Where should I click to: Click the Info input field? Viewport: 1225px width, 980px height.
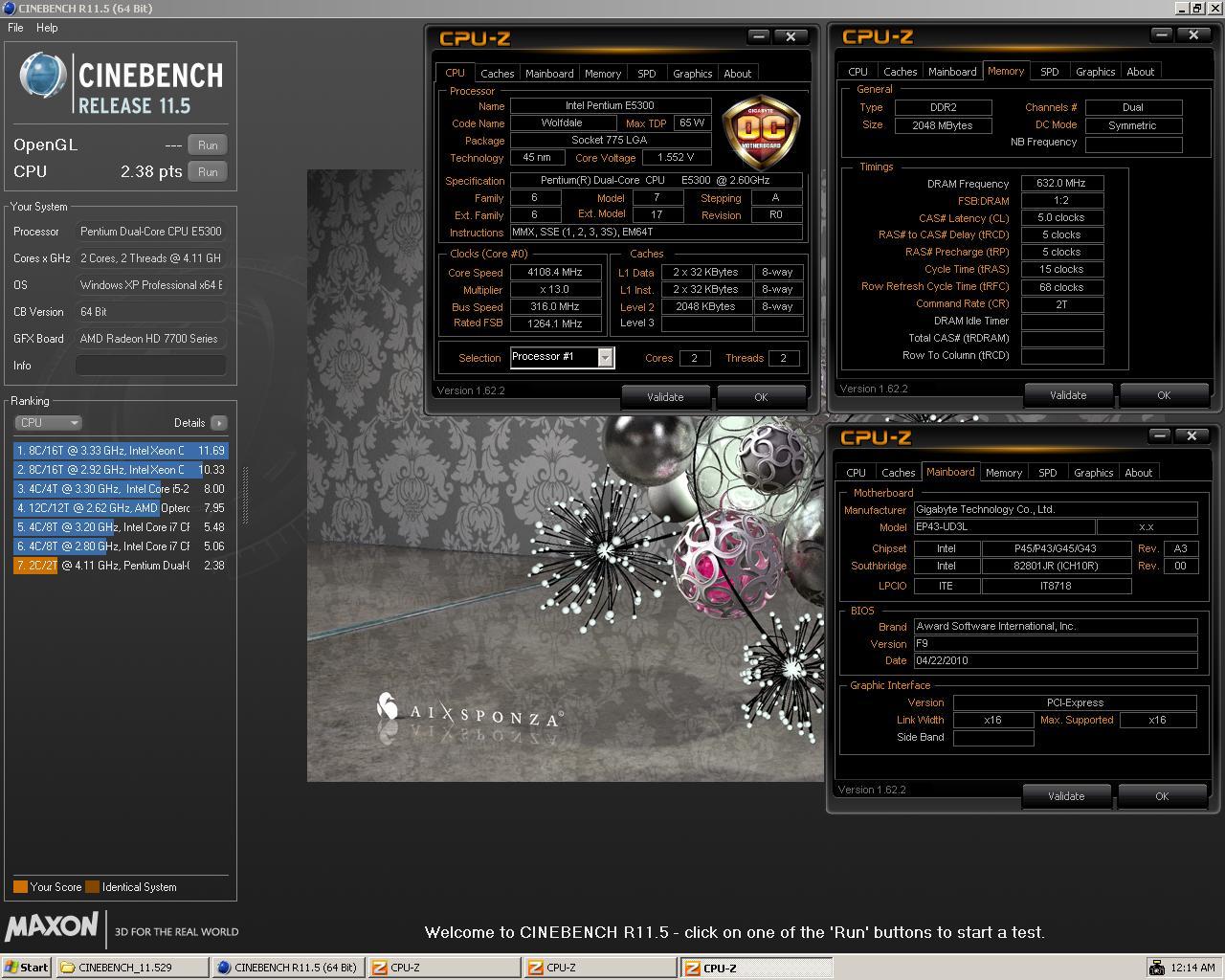point(151,366)
